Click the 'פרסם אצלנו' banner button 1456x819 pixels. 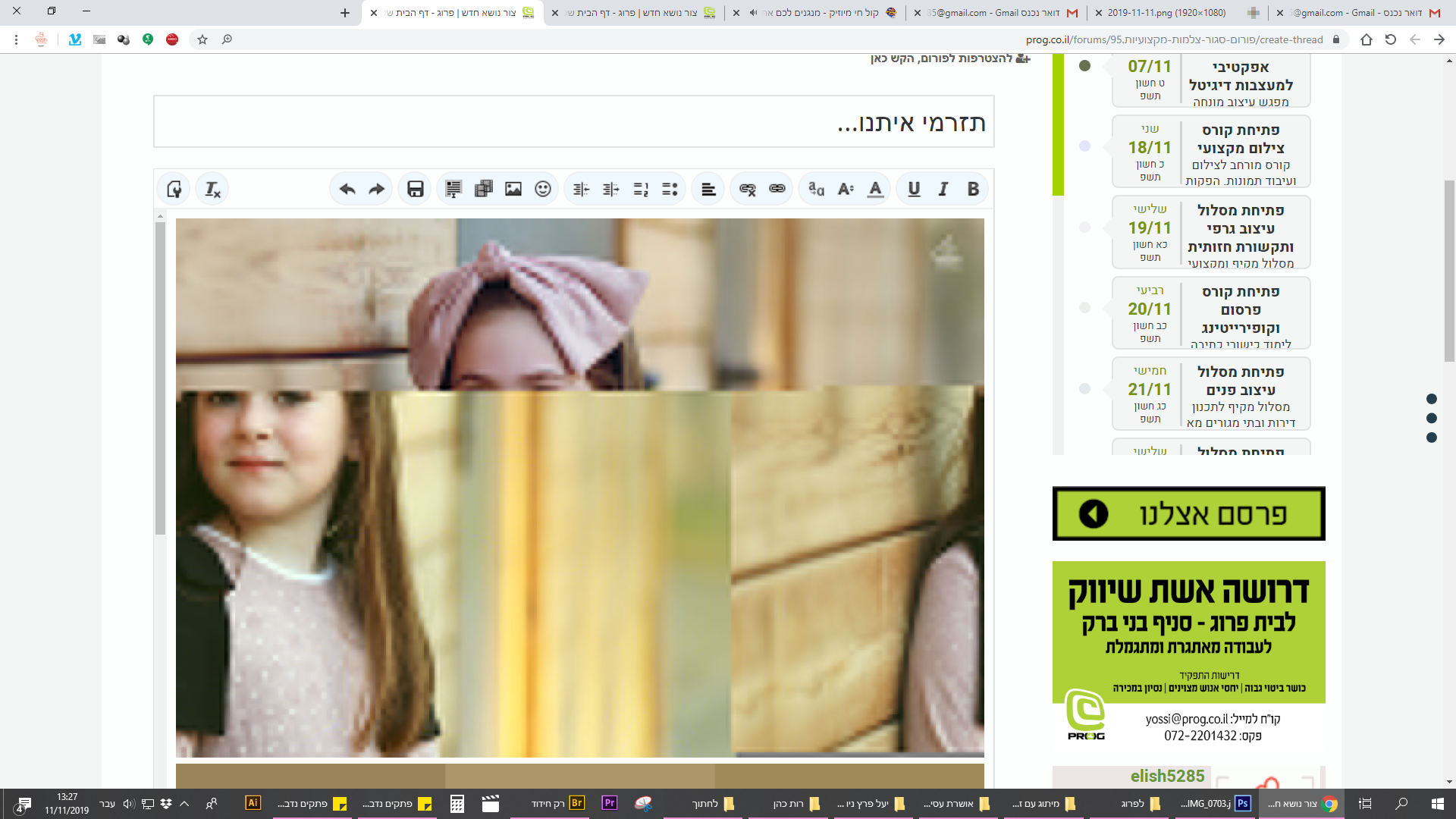[x=1188, y=514]
